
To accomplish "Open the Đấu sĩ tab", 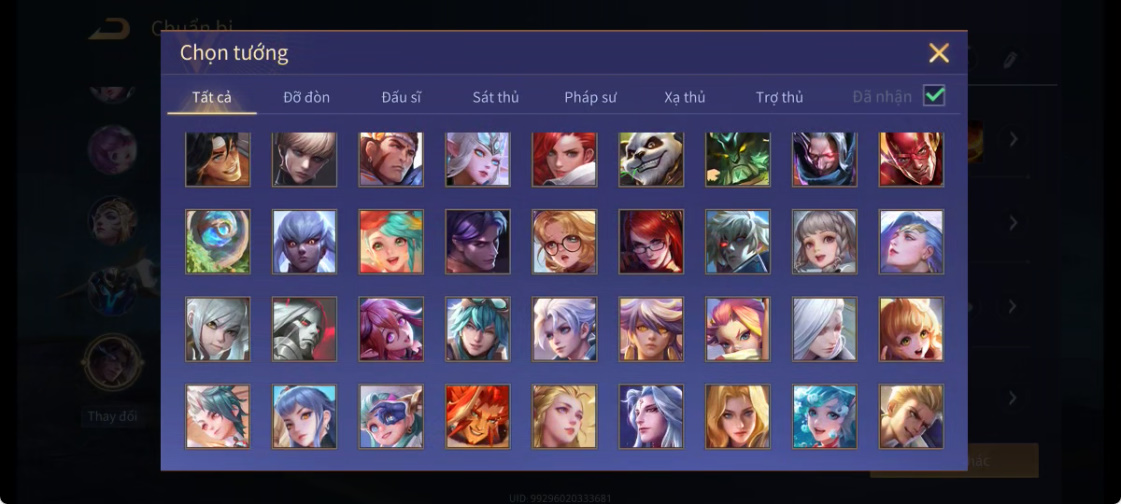I will point(401,97).
